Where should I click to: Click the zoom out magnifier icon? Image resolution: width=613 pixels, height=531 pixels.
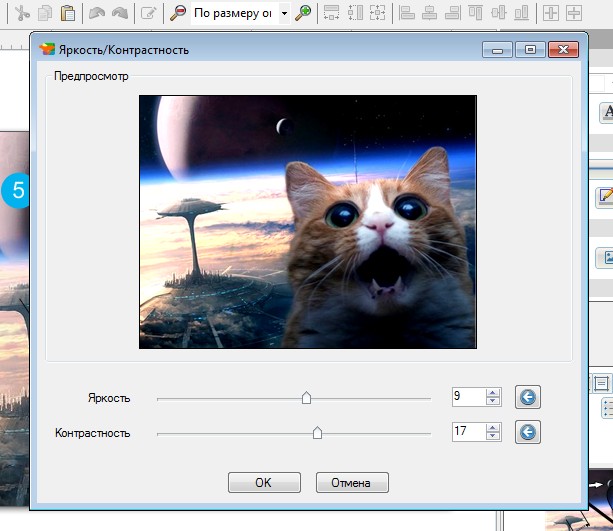(x=178, y=13)
